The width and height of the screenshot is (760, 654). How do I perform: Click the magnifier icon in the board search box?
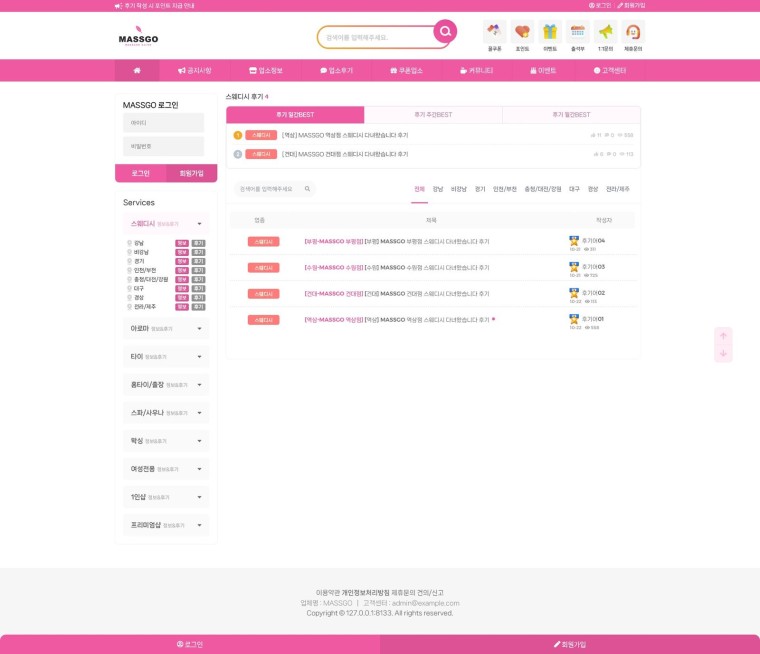click(307, 189)
